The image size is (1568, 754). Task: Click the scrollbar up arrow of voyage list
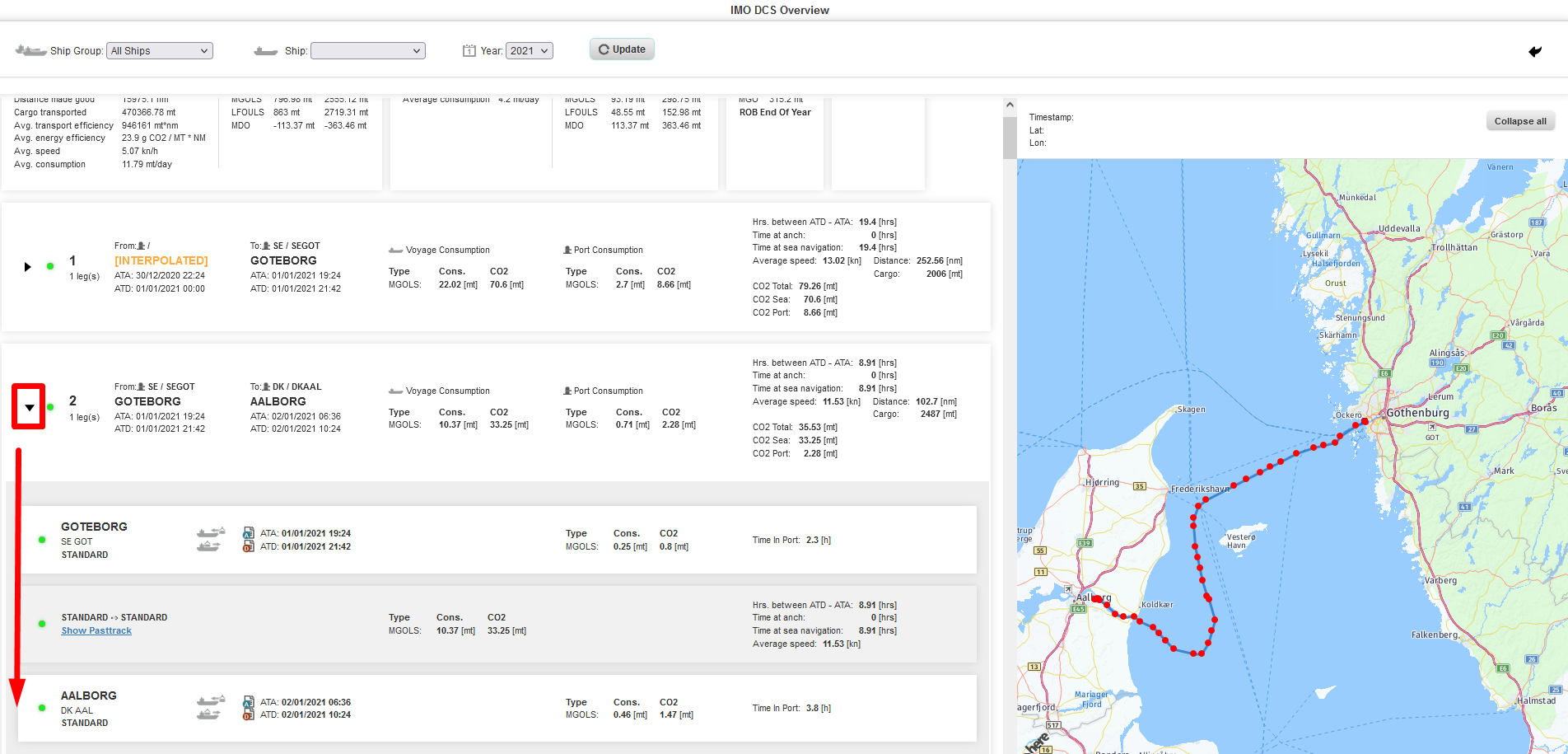click(x=1010, y=105)
